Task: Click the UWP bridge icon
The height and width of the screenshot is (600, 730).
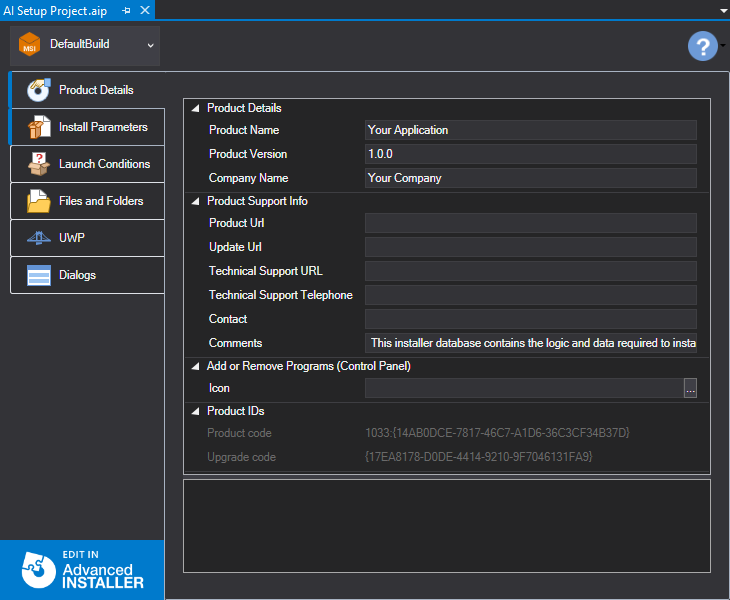Action: [38, 238]
